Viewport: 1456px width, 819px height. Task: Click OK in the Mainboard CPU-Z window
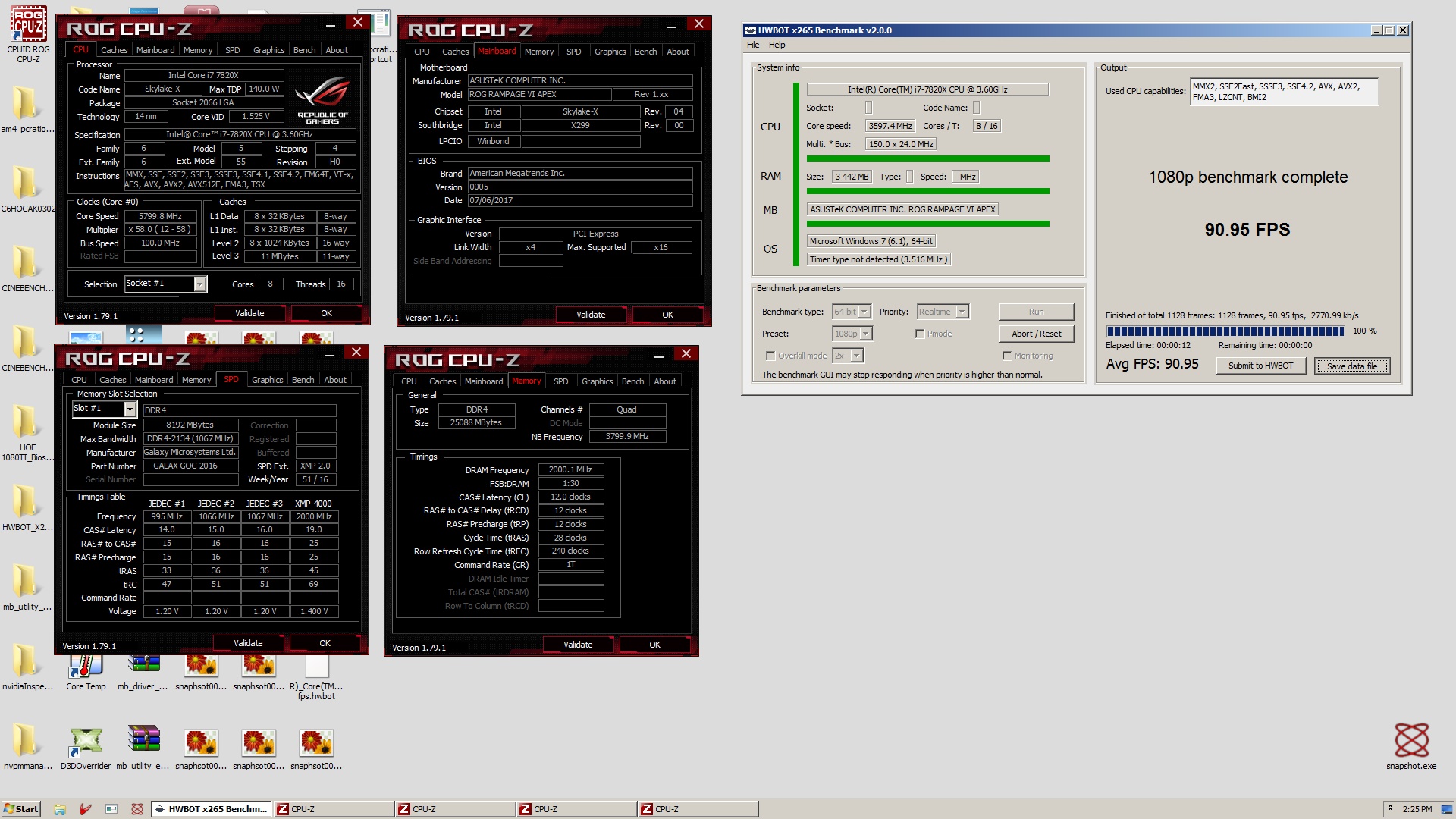pyautogui.click(x=667, y=315)
